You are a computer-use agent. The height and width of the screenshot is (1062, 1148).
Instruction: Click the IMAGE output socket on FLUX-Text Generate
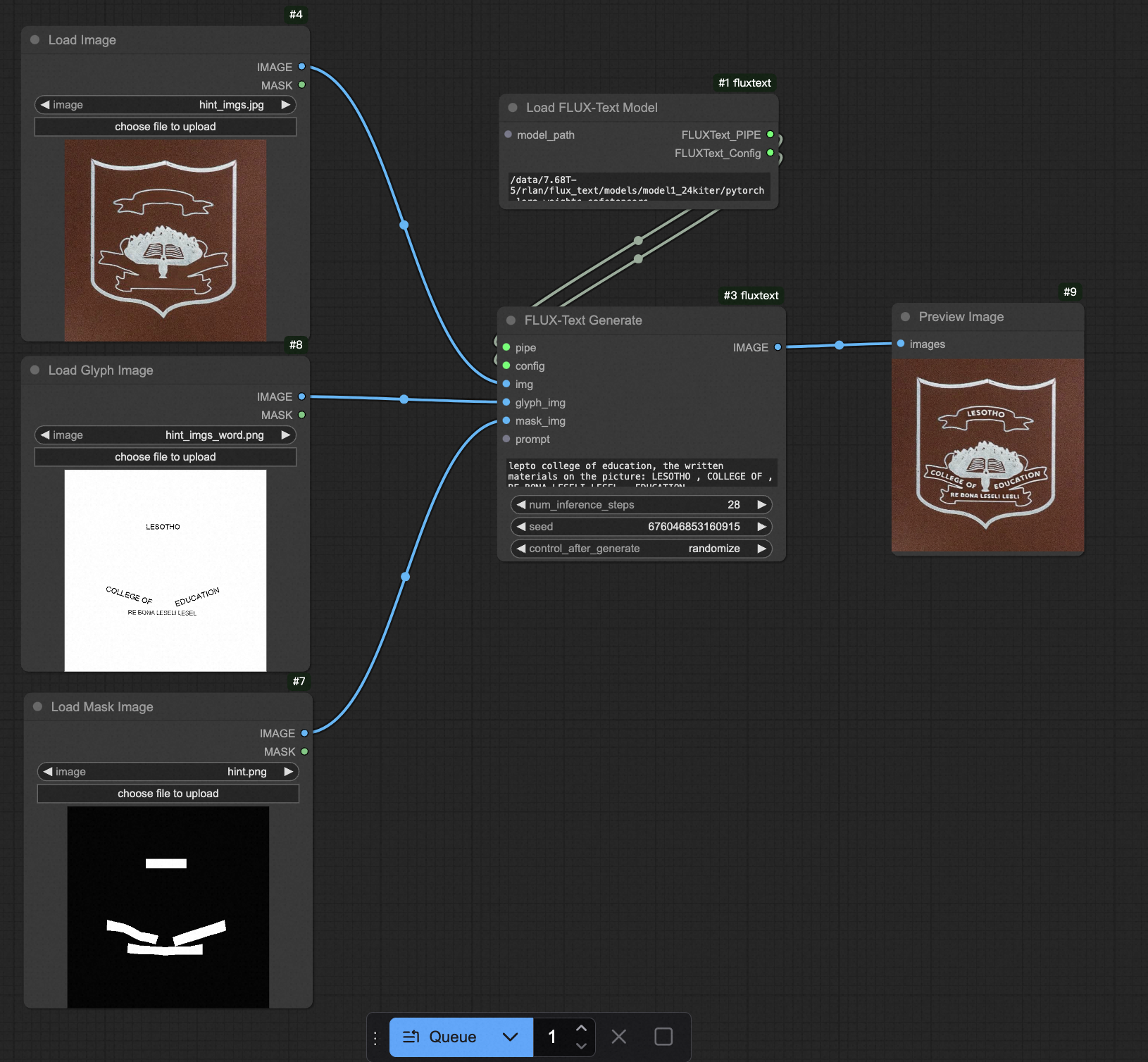777,346
